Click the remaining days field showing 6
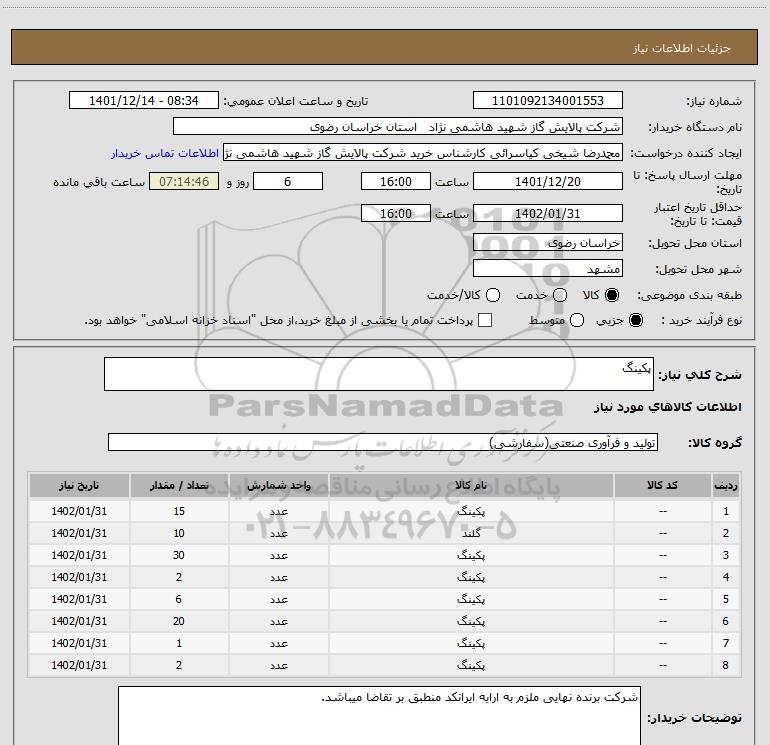Viewport: 770px width, 745px height. [x=288, y=181]
